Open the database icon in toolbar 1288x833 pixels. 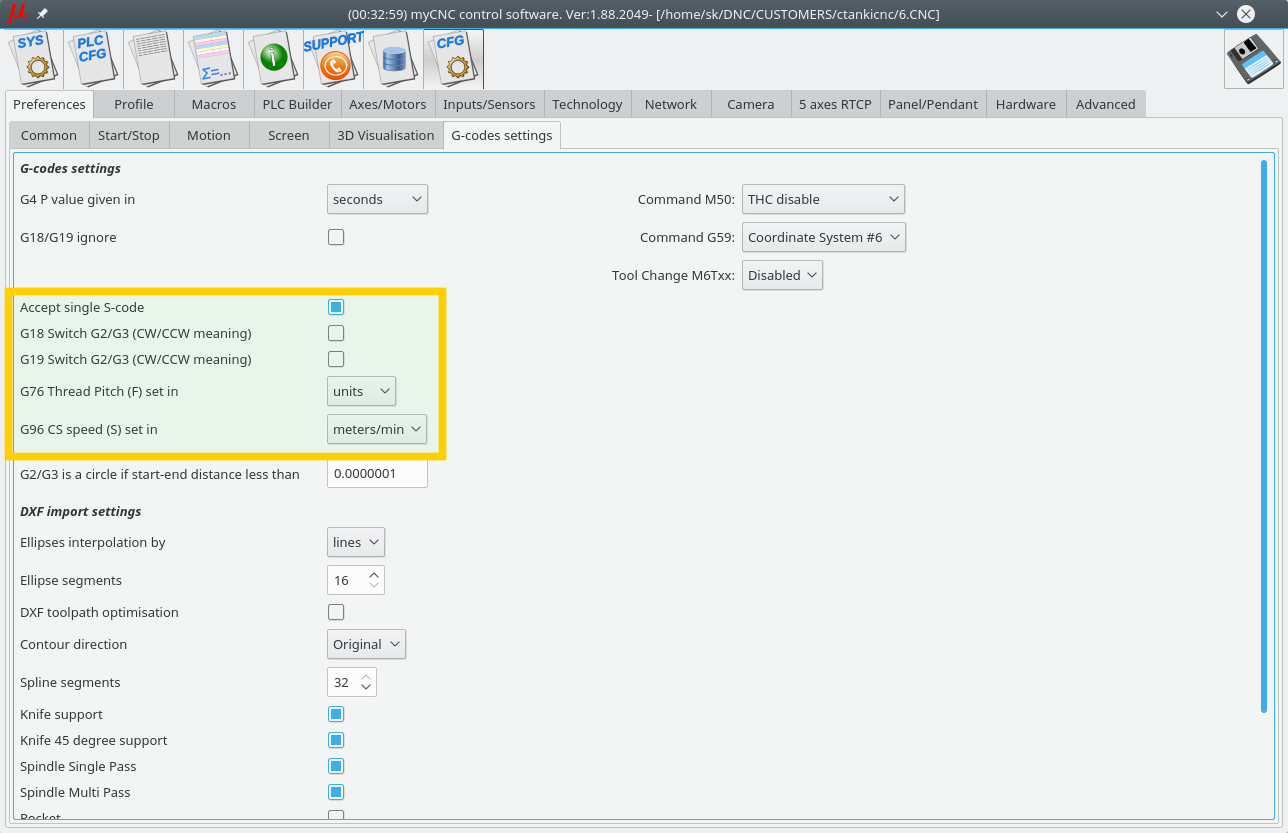pos(393,58)
